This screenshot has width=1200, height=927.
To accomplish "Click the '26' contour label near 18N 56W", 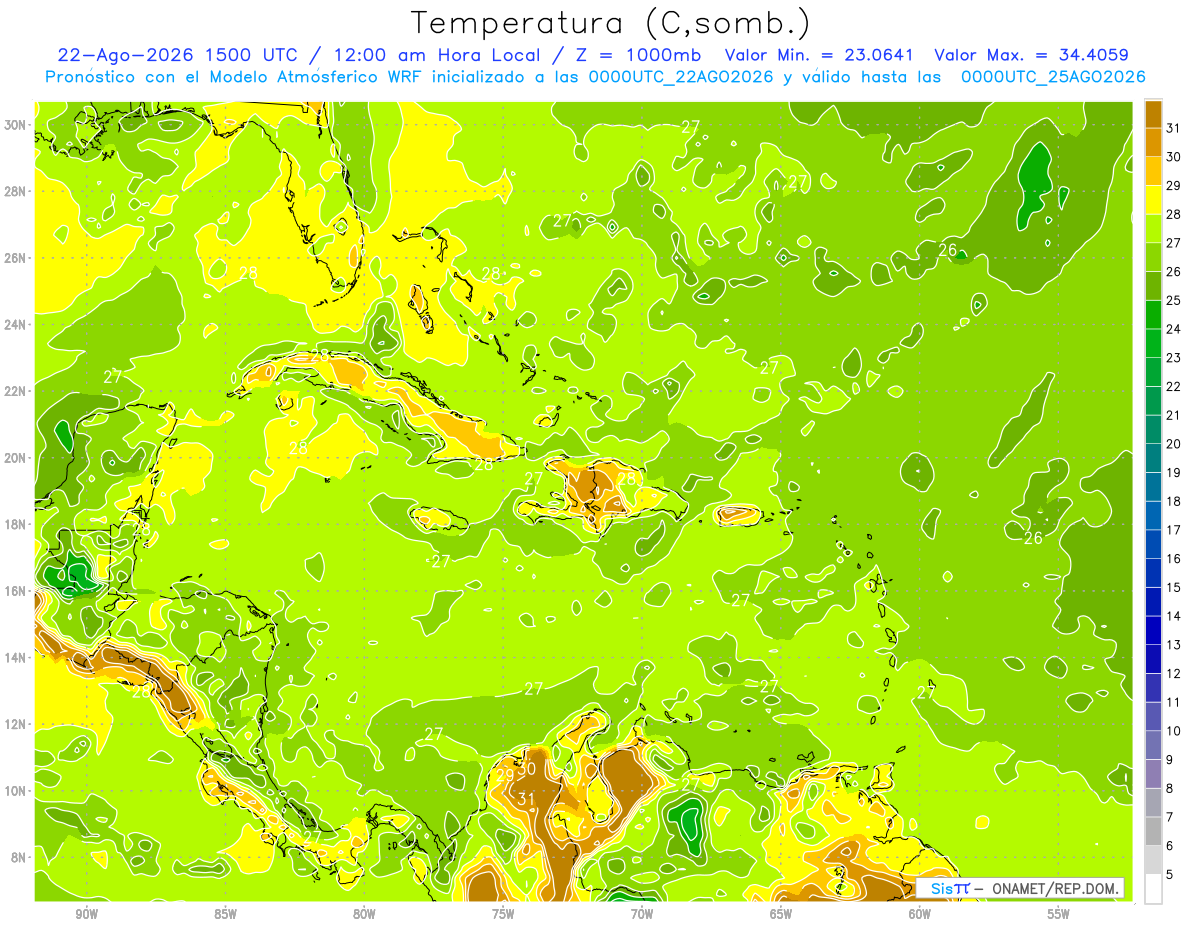I will point(1033,538).
